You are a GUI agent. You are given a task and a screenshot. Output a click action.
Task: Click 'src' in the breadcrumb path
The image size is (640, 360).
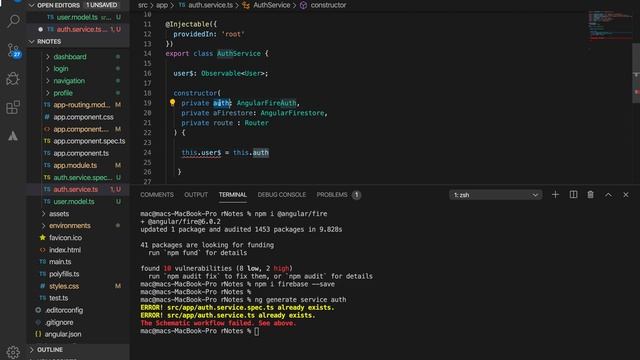pyautogui.click(x=142, y=5)
